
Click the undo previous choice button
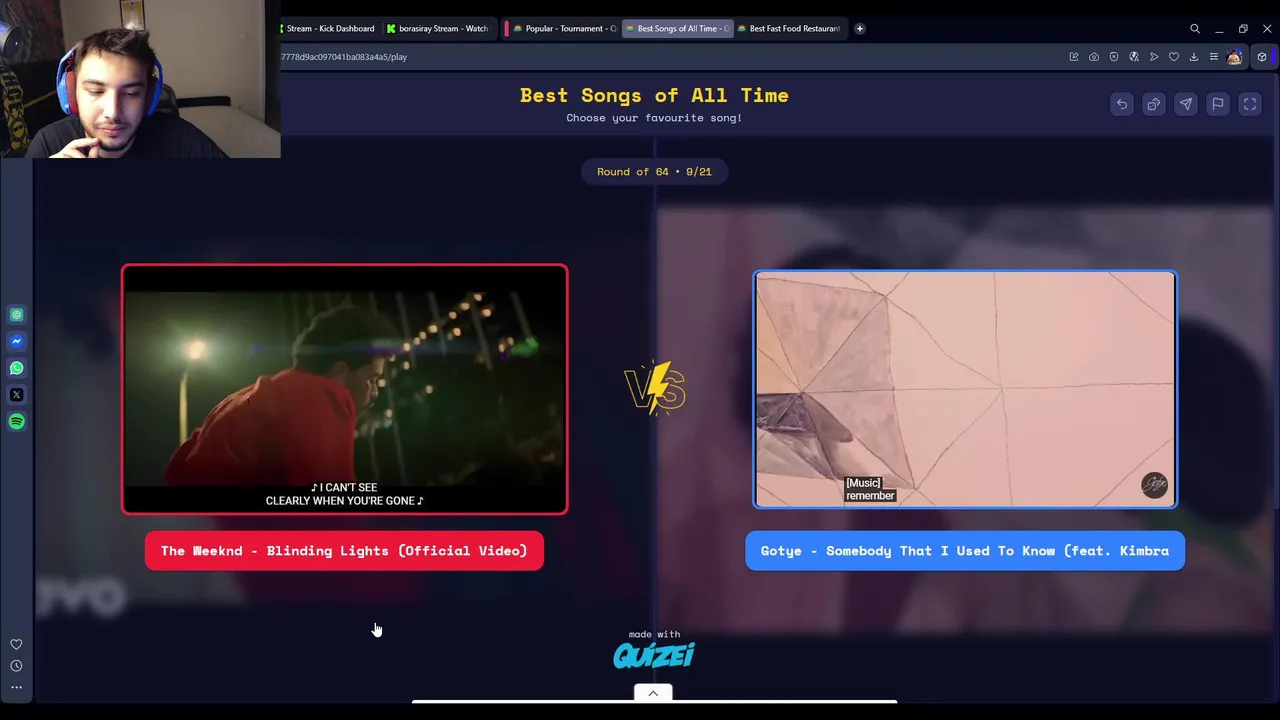click(x=1122, y=104)
